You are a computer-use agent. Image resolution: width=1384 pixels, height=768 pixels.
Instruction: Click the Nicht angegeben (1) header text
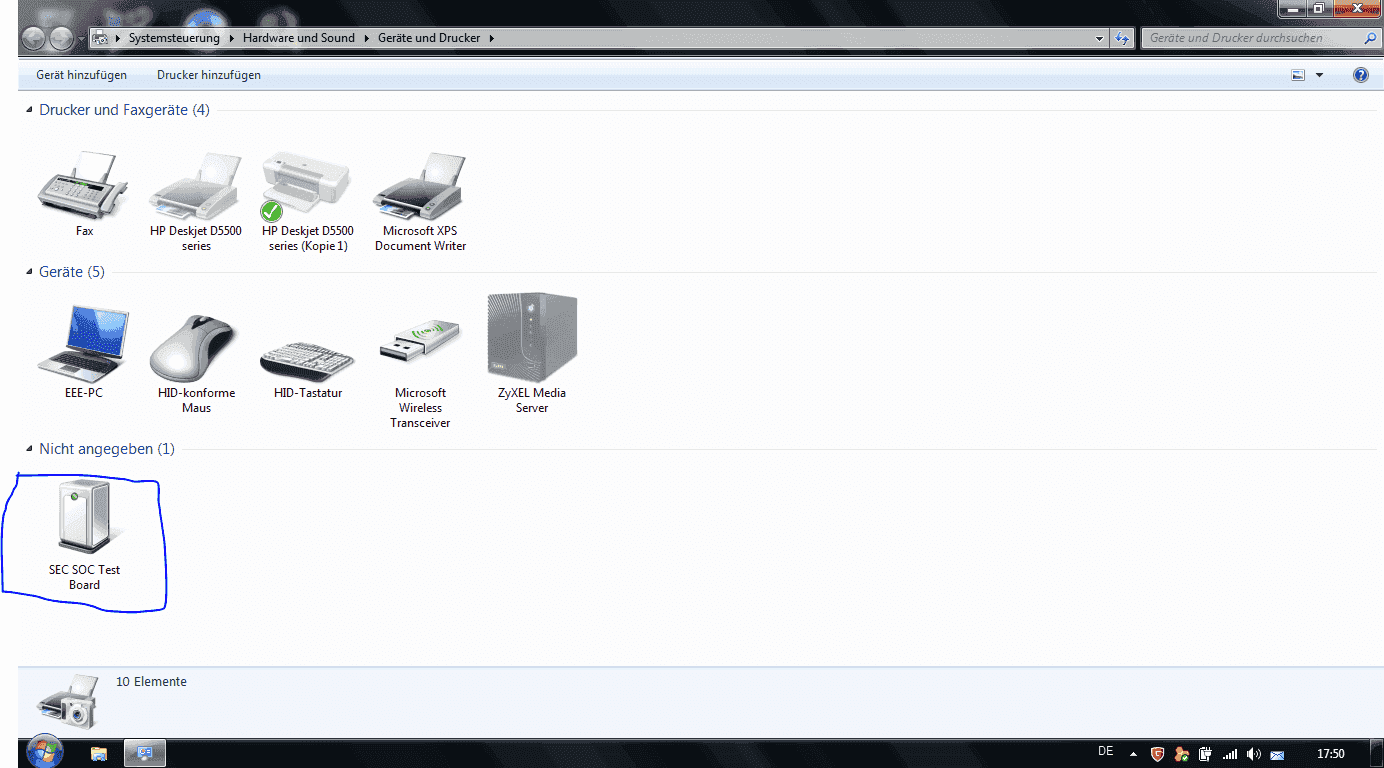[x=107, y=449]
